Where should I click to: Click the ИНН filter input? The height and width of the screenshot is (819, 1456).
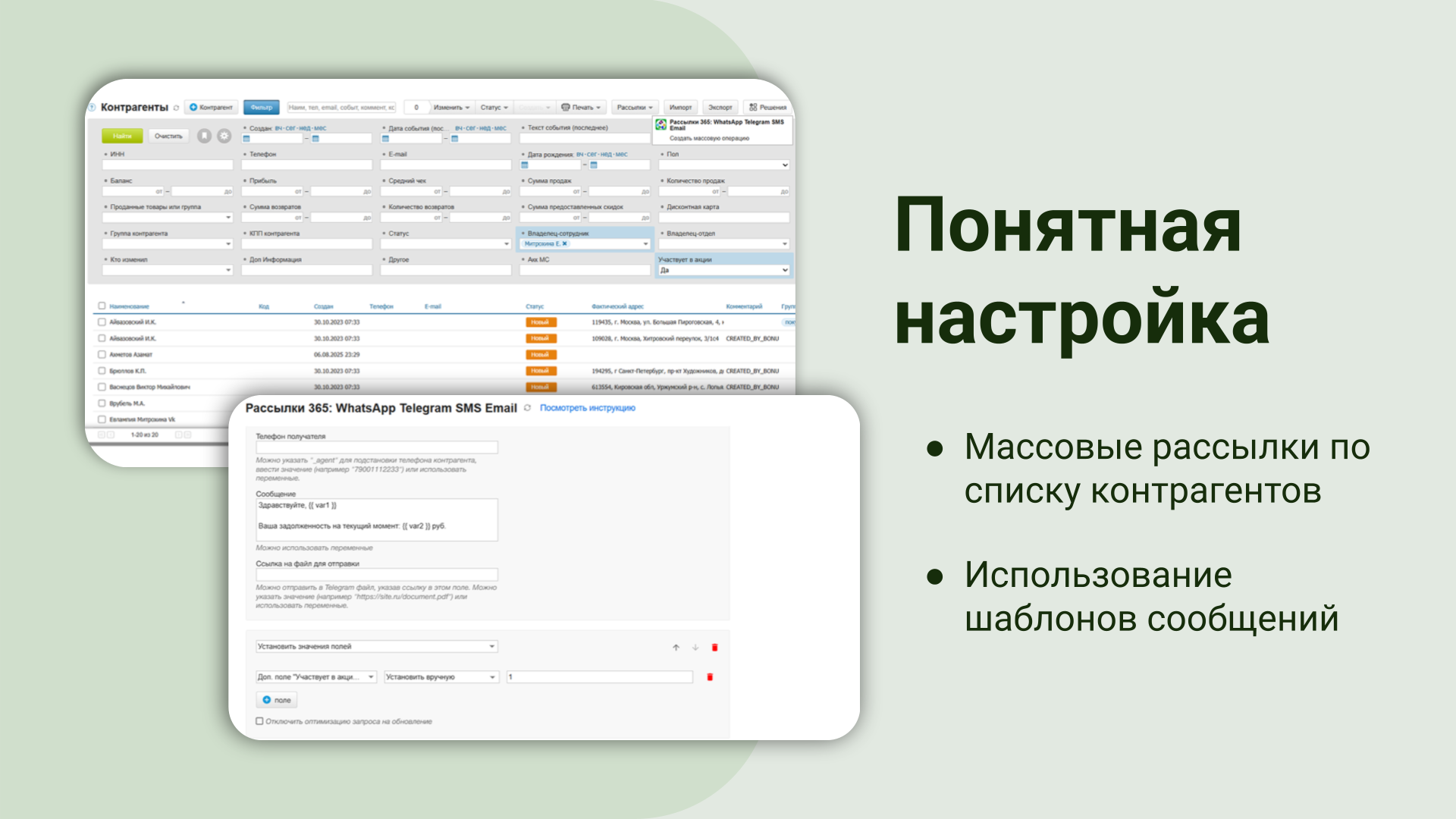(x=168, y=165)
